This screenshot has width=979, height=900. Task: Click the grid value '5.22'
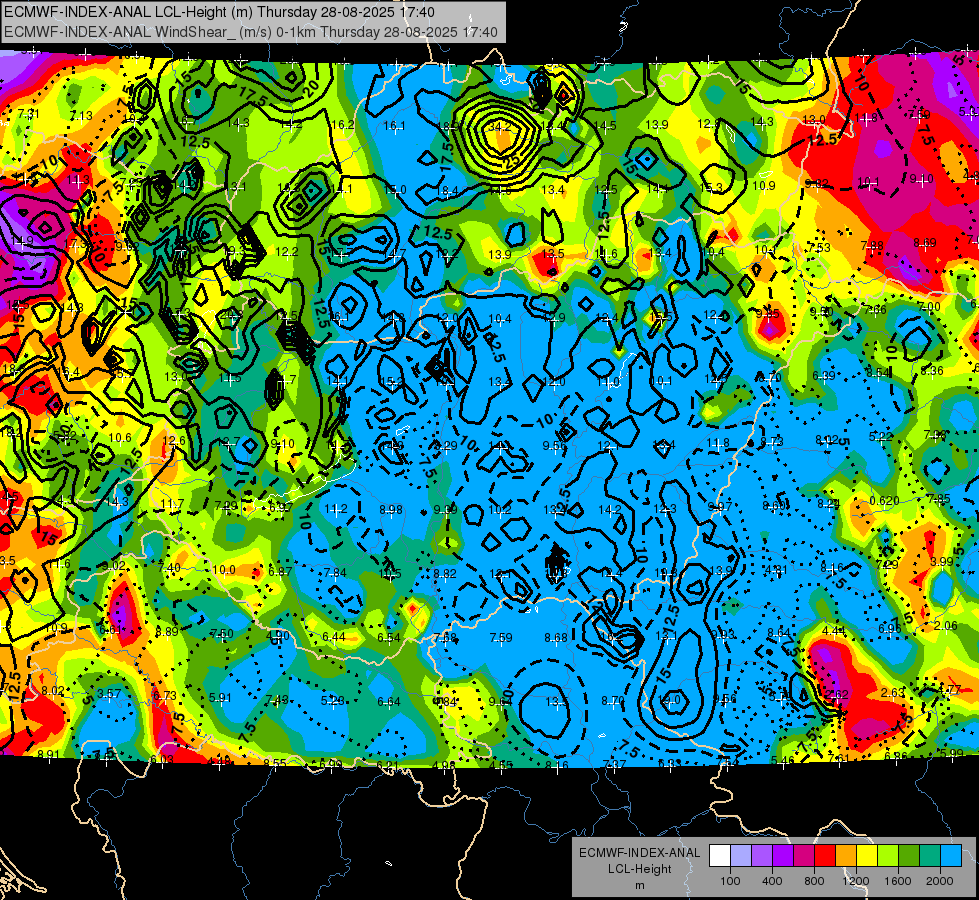[880, 437]
